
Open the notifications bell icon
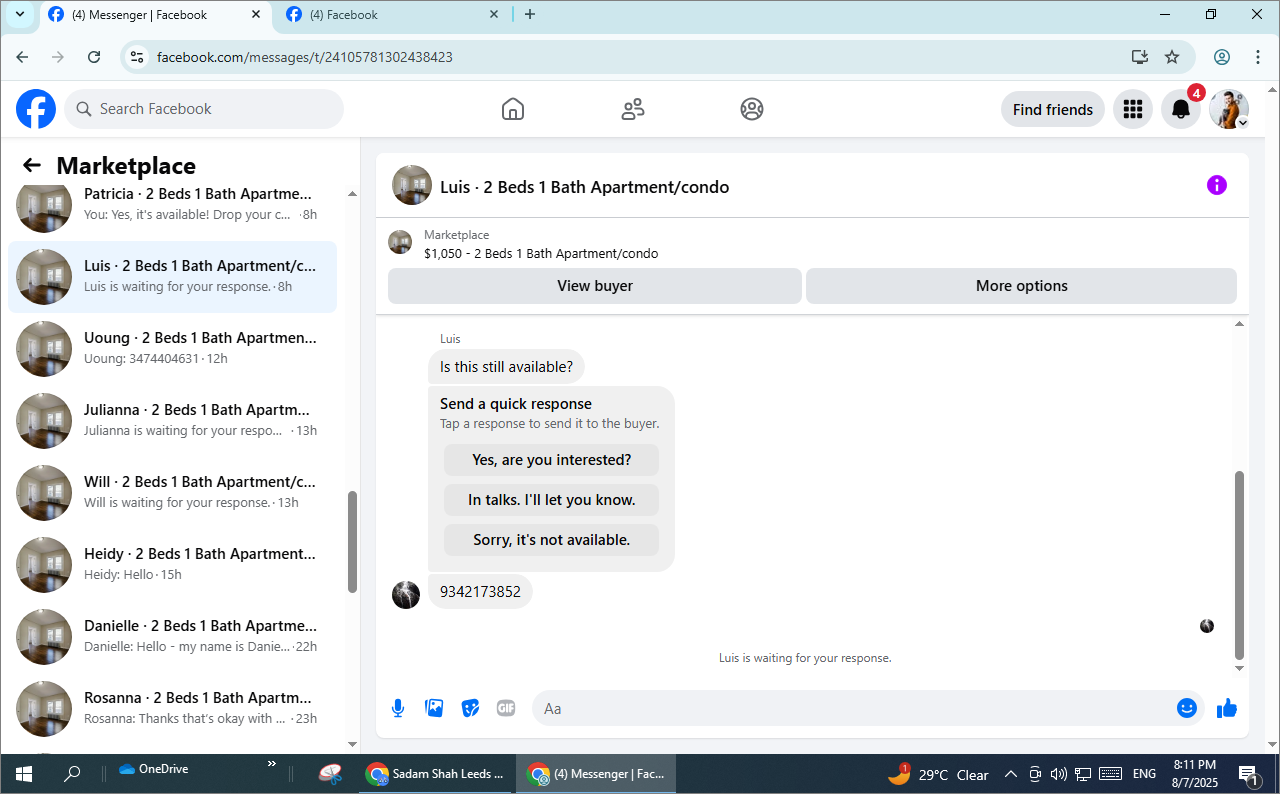coord(1181,109)
